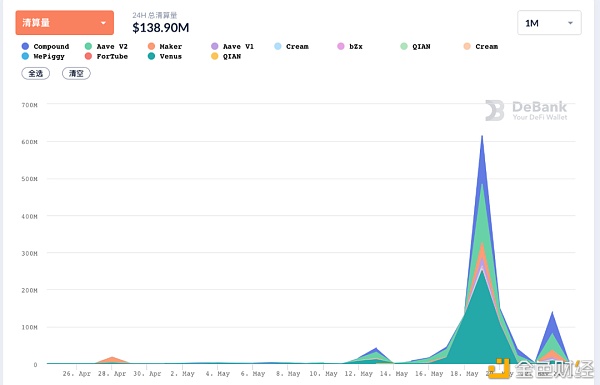Click the arrow in the 1M dropdown
Viewport: 600px width, 385px height.
click(x=570, y=23)
